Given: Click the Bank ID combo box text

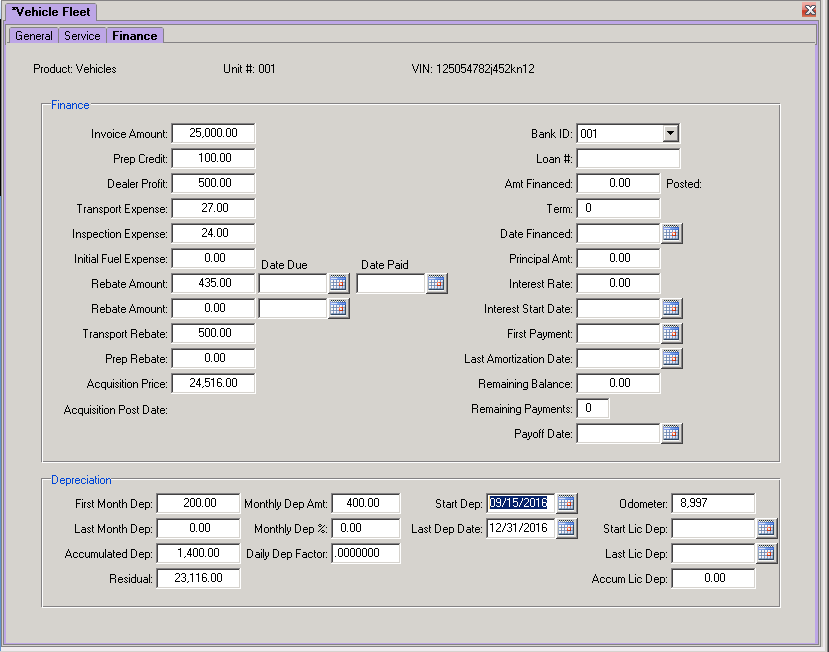Looking at the screenshot, I should coord(620,133).
